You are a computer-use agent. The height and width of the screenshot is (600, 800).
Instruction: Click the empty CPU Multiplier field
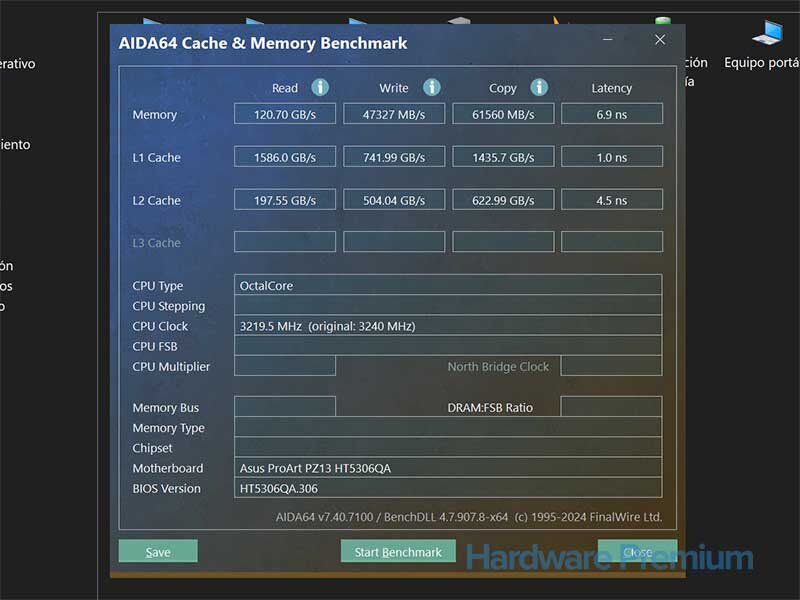click(x=285, y=366)
